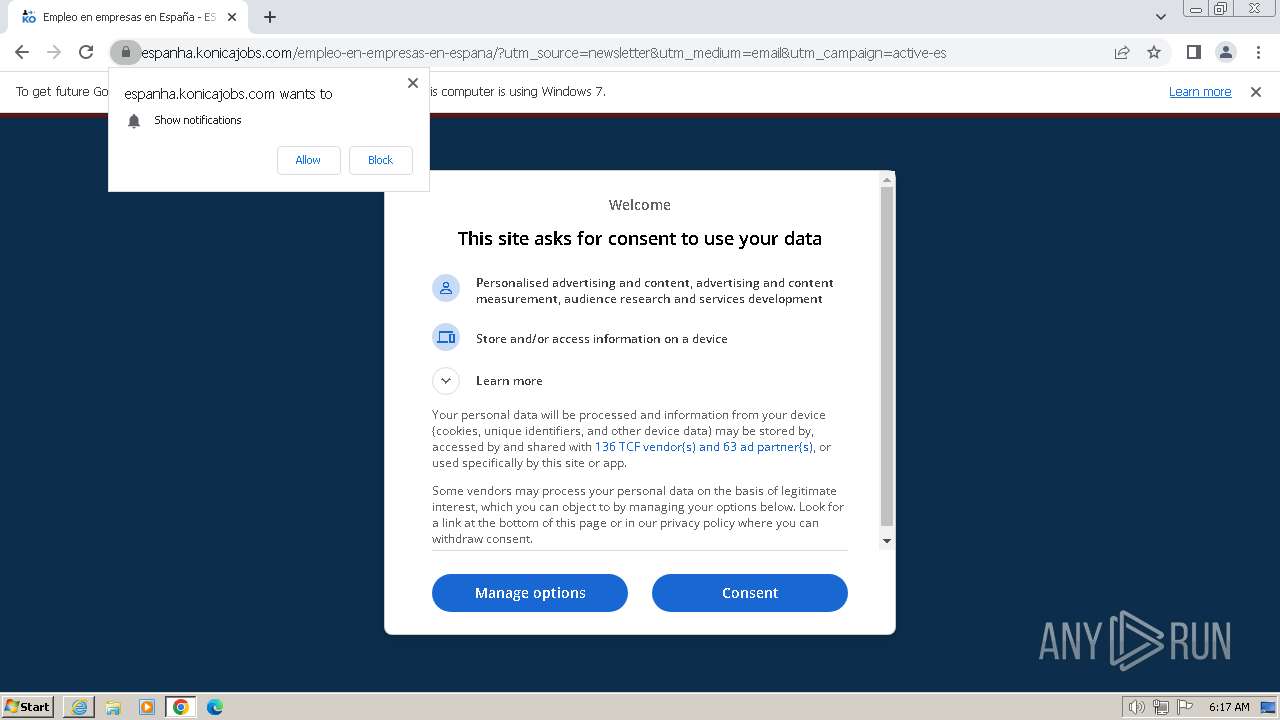
Task: Click the personalised advertising person icon
Action: (x=446, y=289)
